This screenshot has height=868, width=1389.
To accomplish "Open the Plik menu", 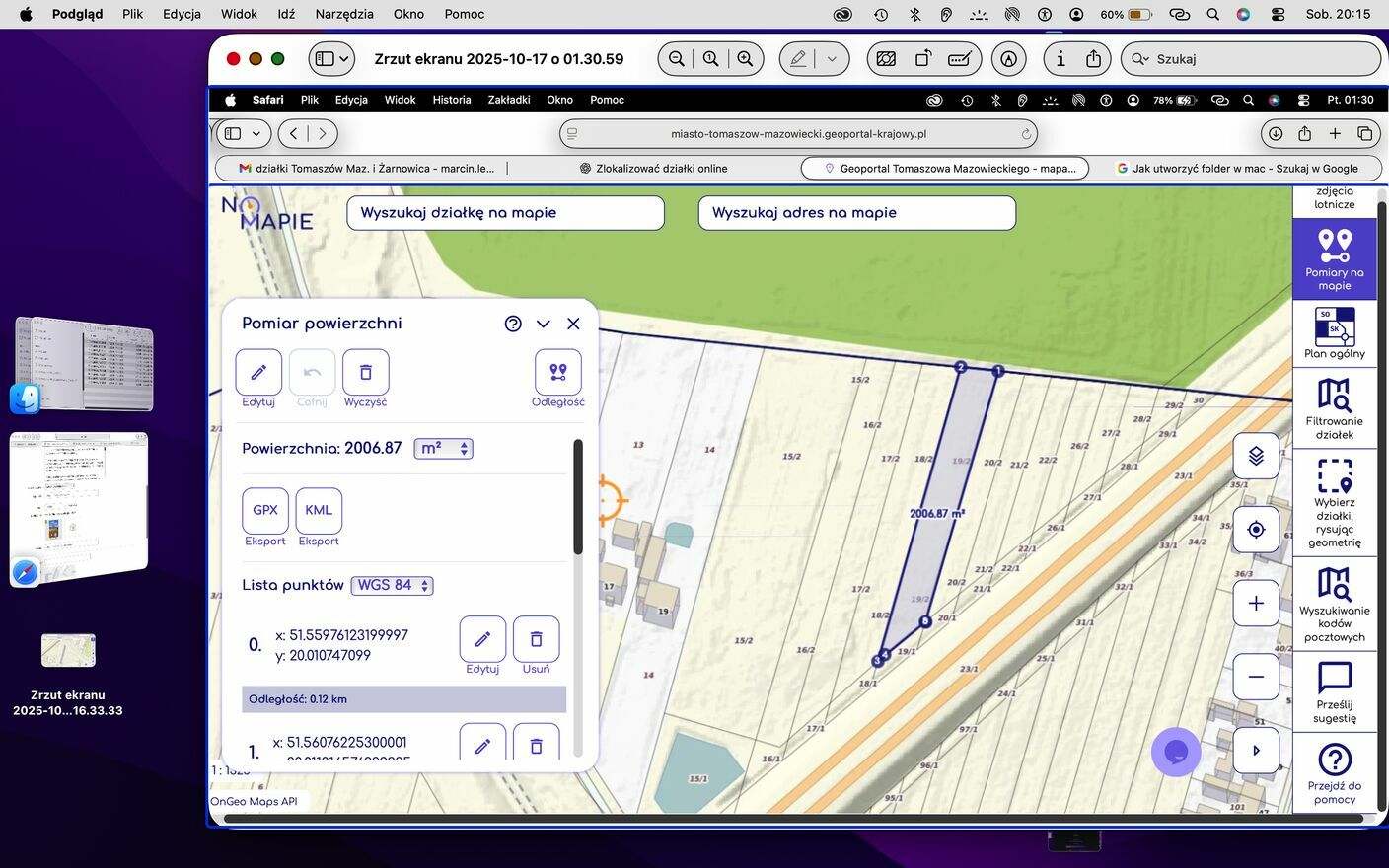I will click(x=132, y=14).
